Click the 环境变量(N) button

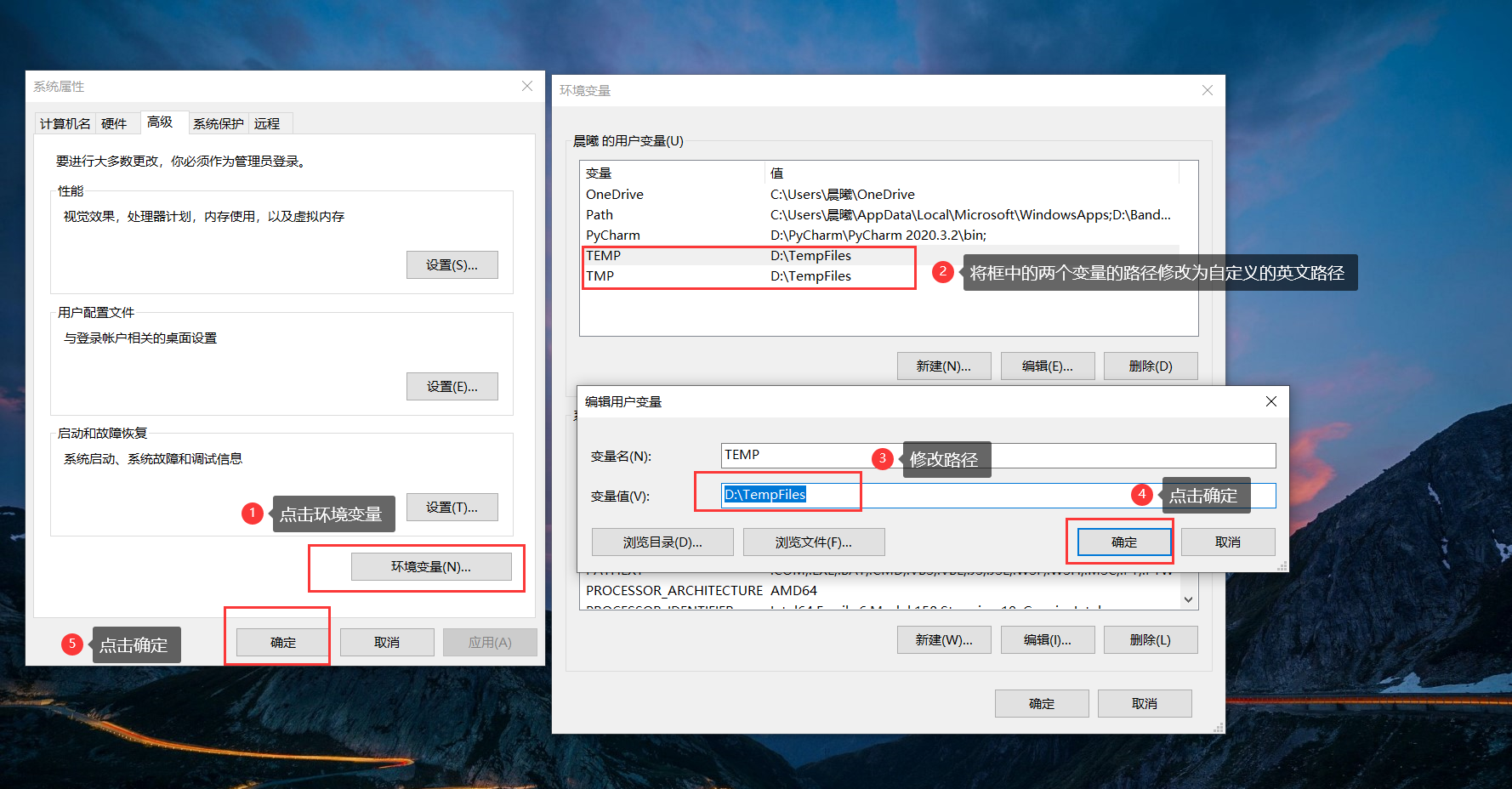[432, 566]
